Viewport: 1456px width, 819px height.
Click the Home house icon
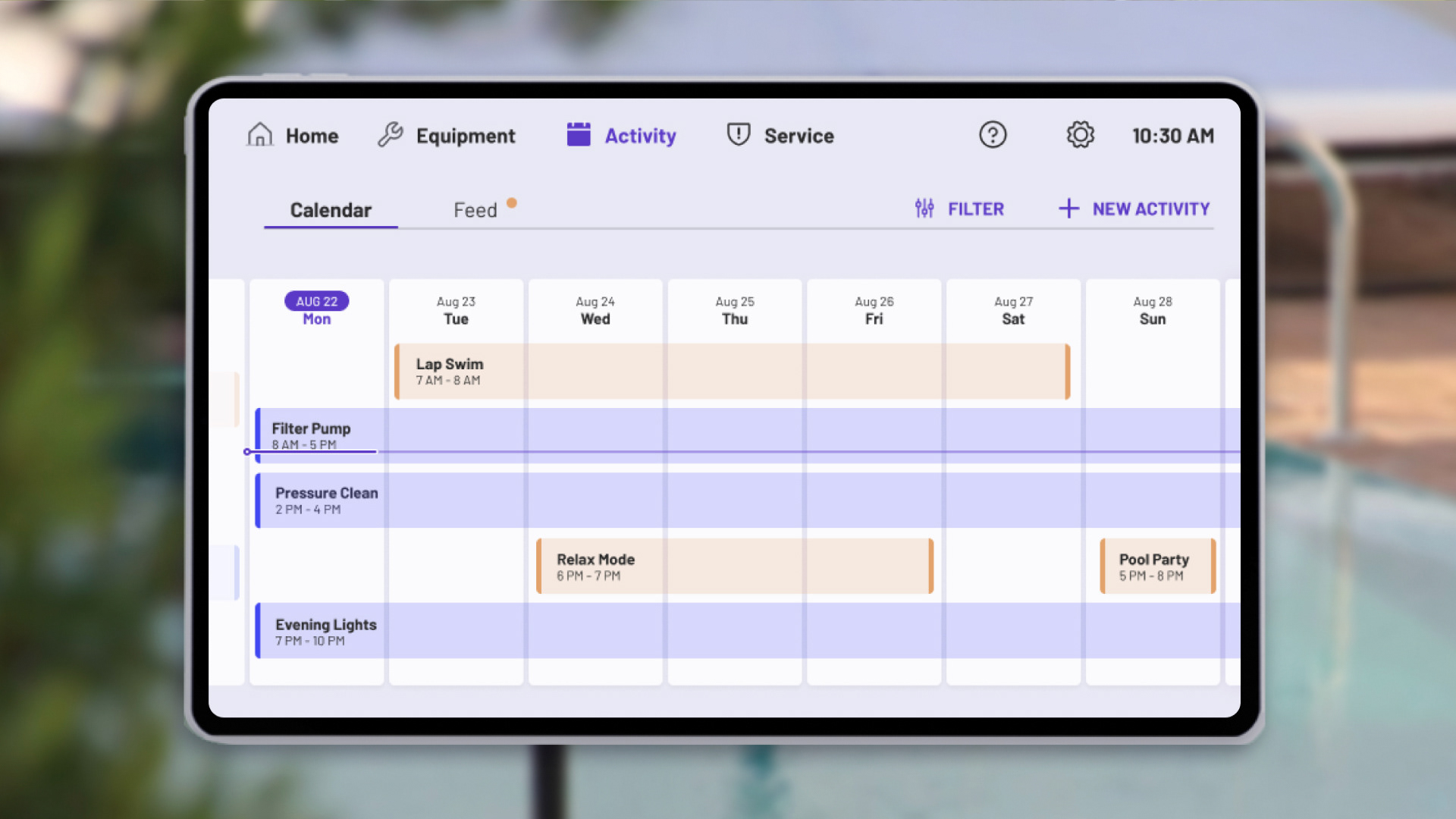tap(259, 135)
